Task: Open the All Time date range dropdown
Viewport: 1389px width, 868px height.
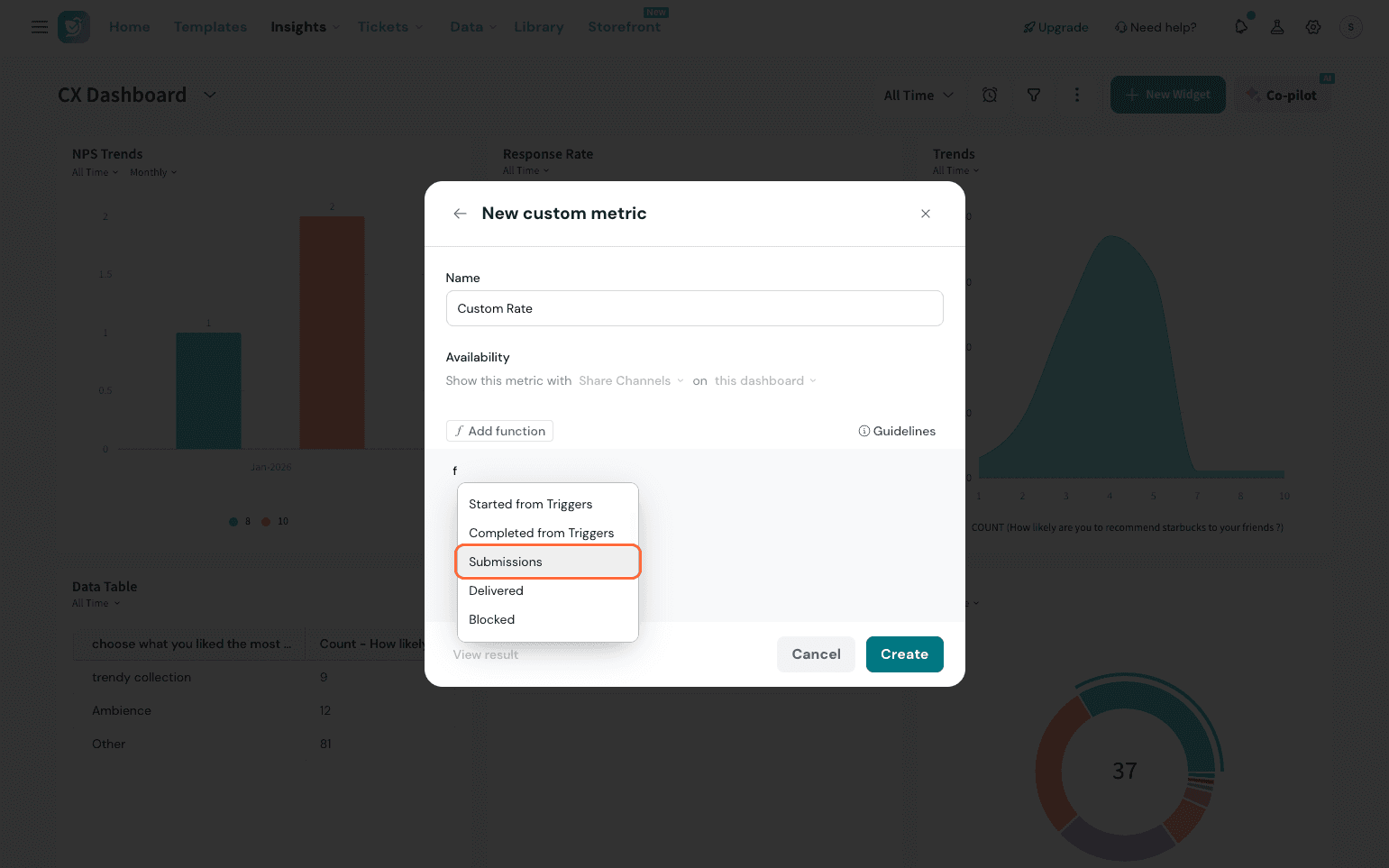Action: (x=918, y=95)
